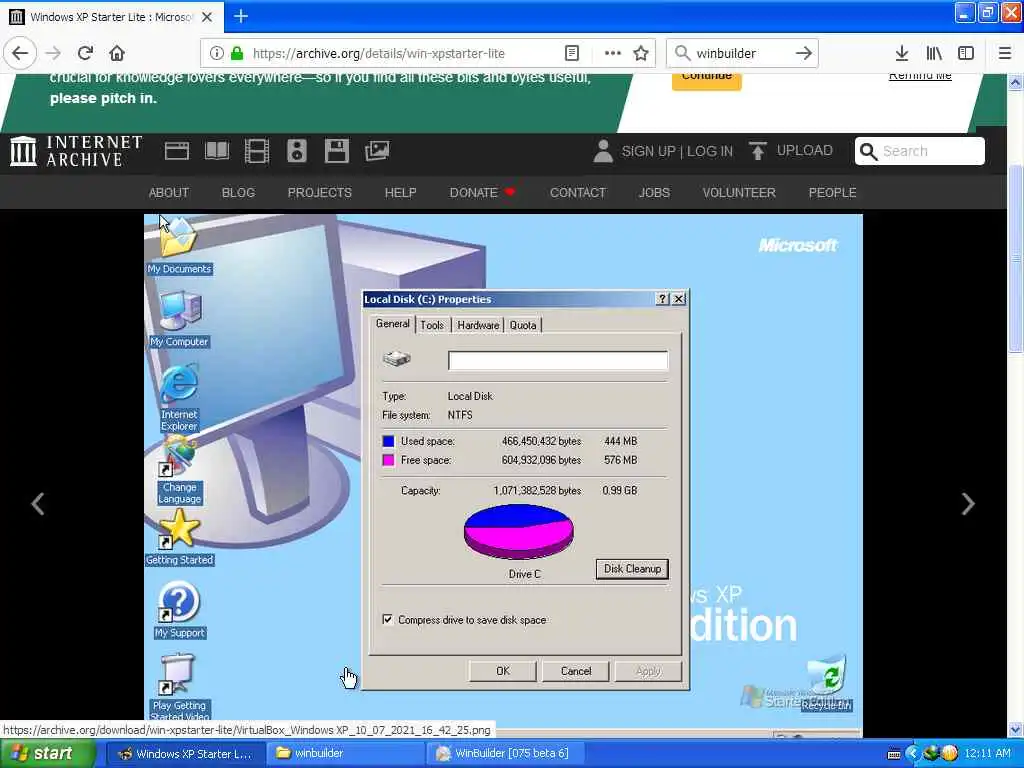Open a new browser tab with plus
Viewport: 1024px width, 768px height.
coord(241,16)
